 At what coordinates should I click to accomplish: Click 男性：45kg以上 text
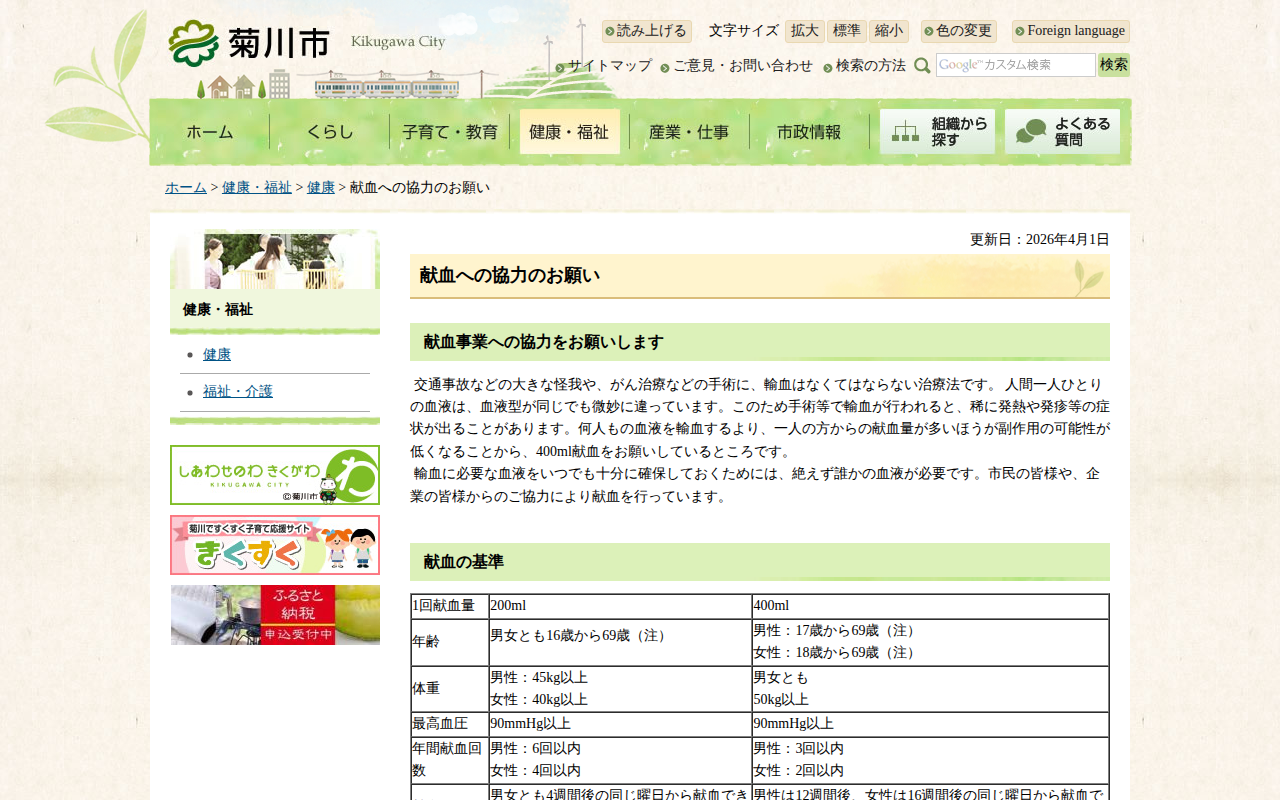539,678
